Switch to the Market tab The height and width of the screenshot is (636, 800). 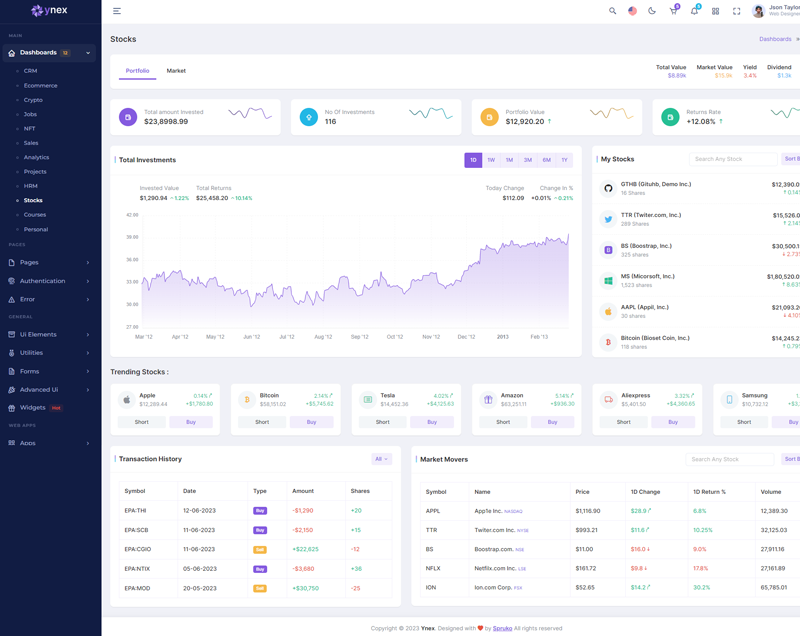pos(176,71)
